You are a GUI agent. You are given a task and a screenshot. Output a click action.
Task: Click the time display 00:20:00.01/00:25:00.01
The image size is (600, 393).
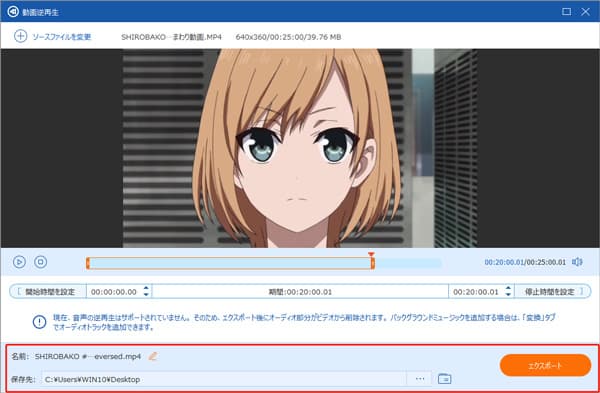tap(525, 262)
